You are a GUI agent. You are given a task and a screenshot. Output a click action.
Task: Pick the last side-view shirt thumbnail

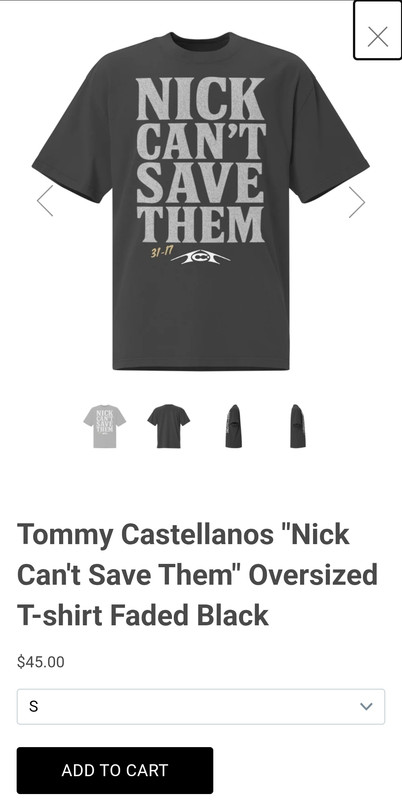click(x=297, y=426)
